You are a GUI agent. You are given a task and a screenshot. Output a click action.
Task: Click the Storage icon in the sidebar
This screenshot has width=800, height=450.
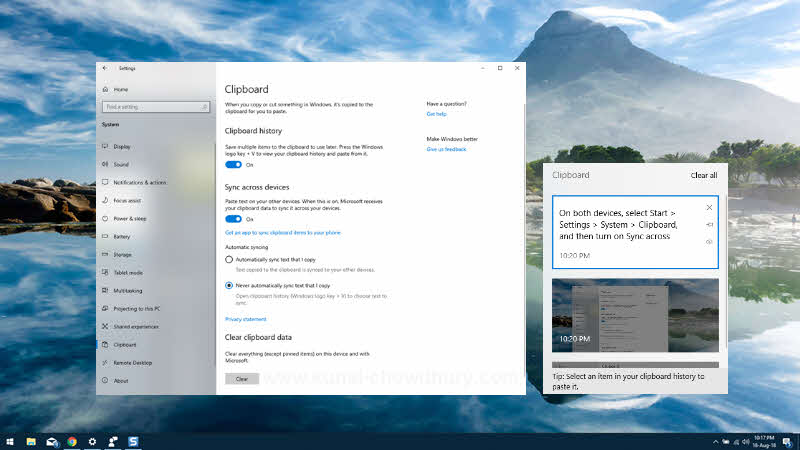(105, 254)
